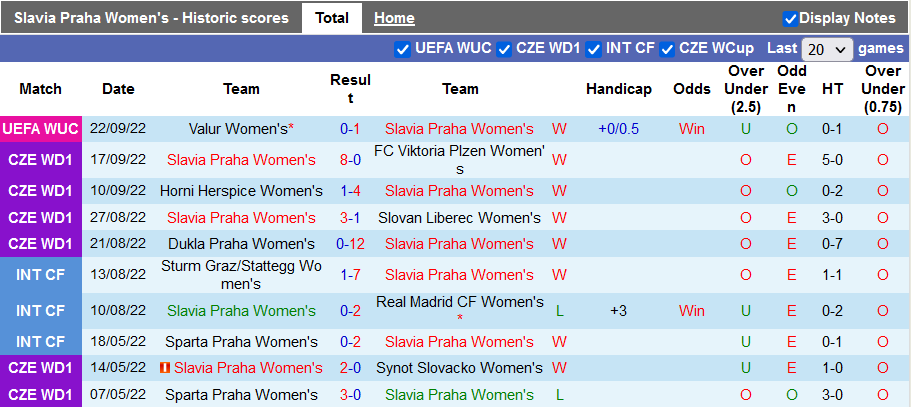Toggle the Display Notes checkbox
This screenshot has height=407, width=911.
click(790, 18)
